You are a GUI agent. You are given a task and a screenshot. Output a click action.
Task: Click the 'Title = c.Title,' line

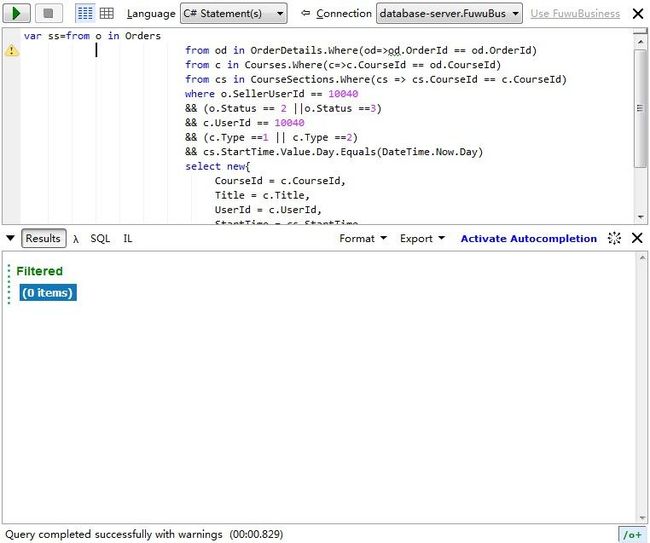(262, 196)
